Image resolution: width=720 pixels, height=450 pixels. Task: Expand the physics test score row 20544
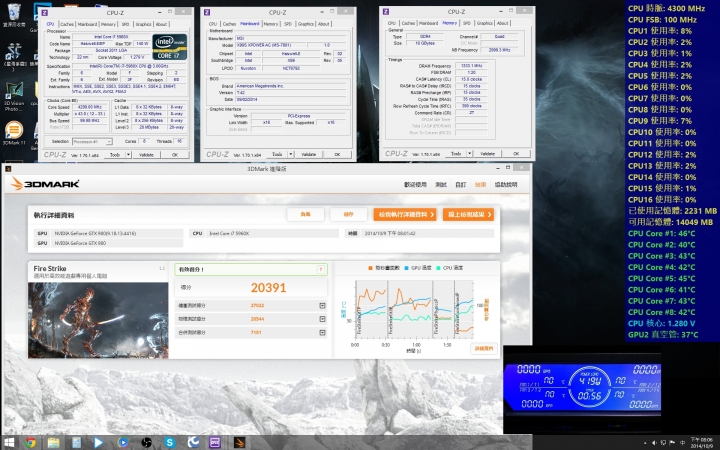point(322,319)
